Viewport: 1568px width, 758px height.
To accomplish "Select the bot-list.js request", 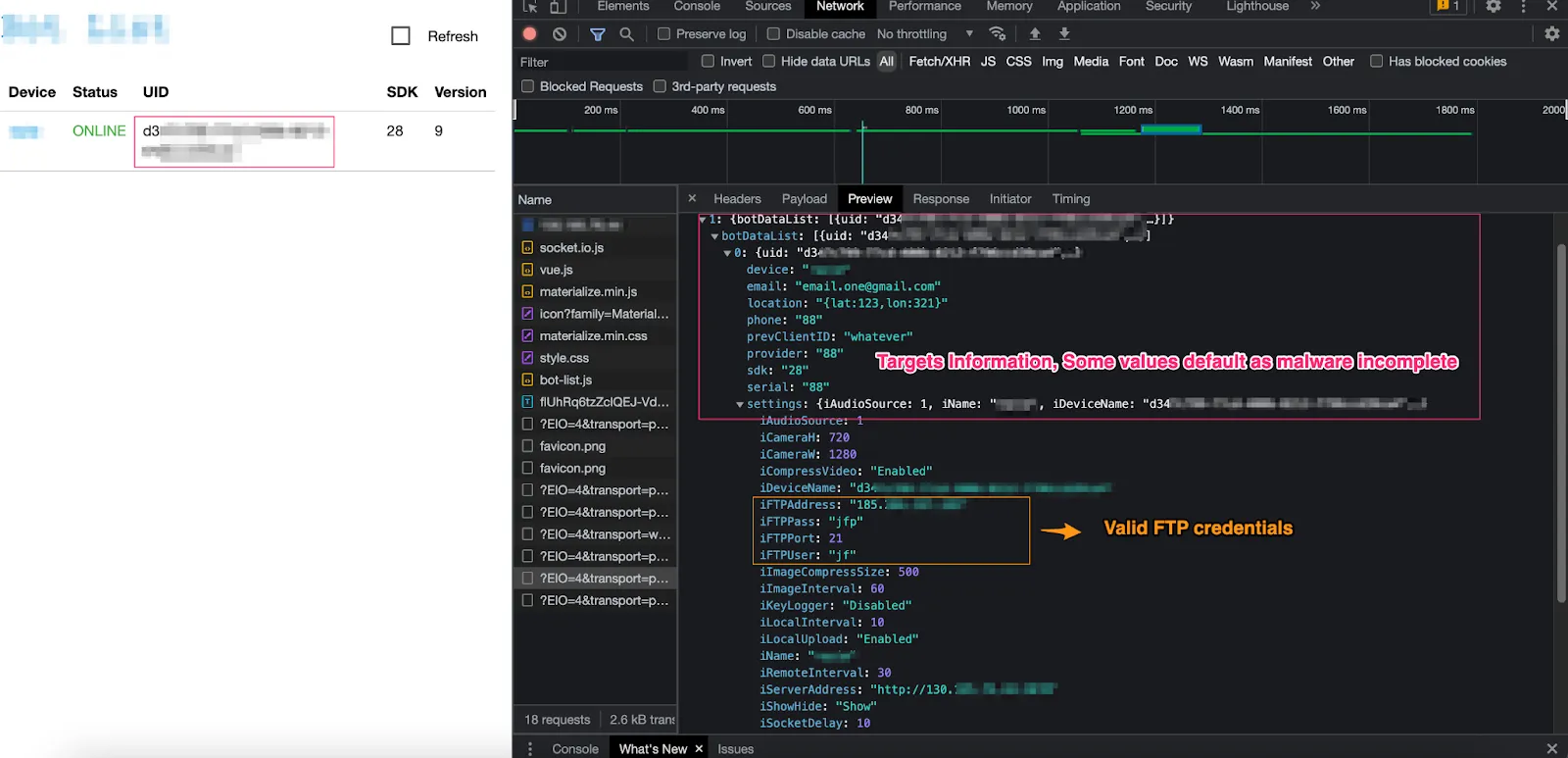I will [x=565, y=379].
